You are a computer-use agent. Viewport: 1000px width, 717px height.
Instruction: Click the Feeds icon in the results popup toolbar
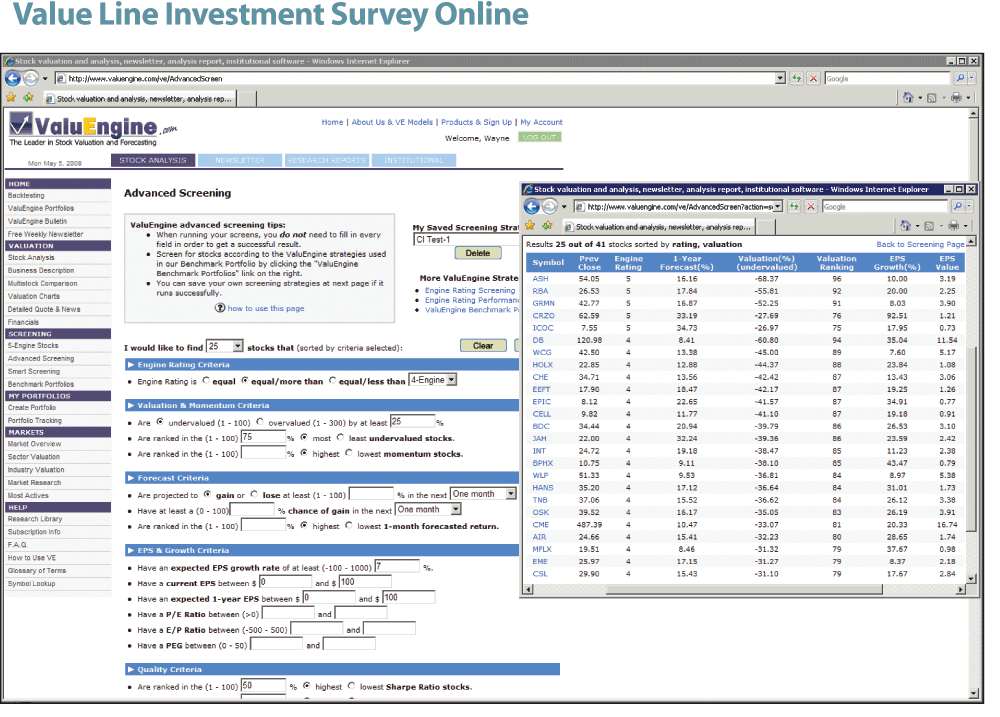tap(929, 226)
